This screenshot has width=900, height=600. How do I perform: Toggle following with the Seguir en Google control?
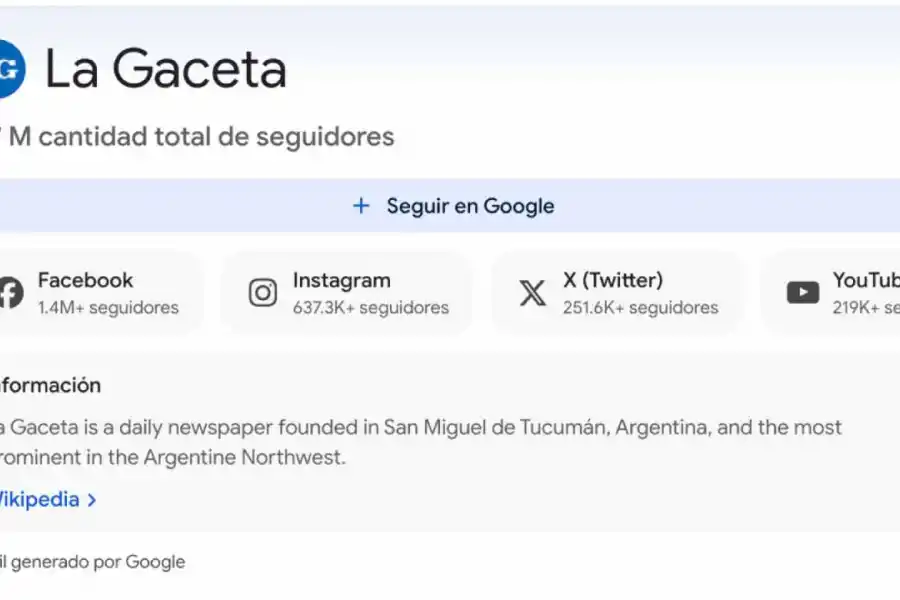click(450, 205)
